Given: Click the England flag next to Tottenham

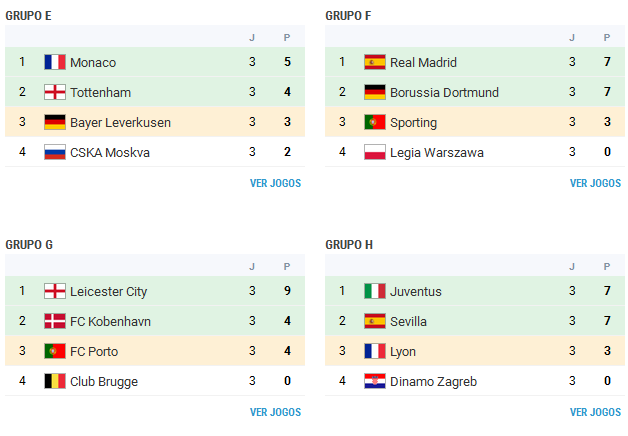Looking at the screenshot, I should pyautogui.click(x=54, y=92).
